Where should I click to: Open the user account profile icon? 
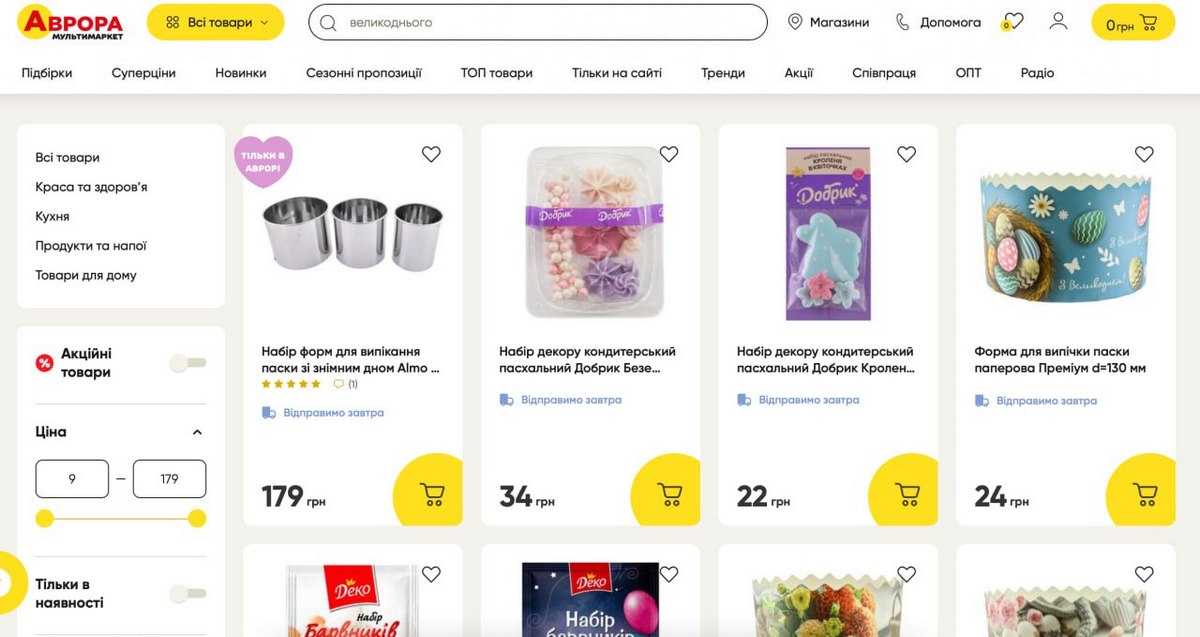coord(1058,22)
